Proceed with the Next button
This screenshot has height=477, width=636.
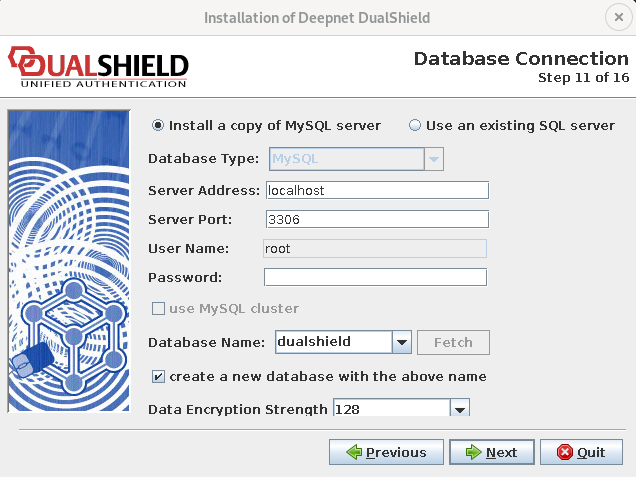(492, 452)
